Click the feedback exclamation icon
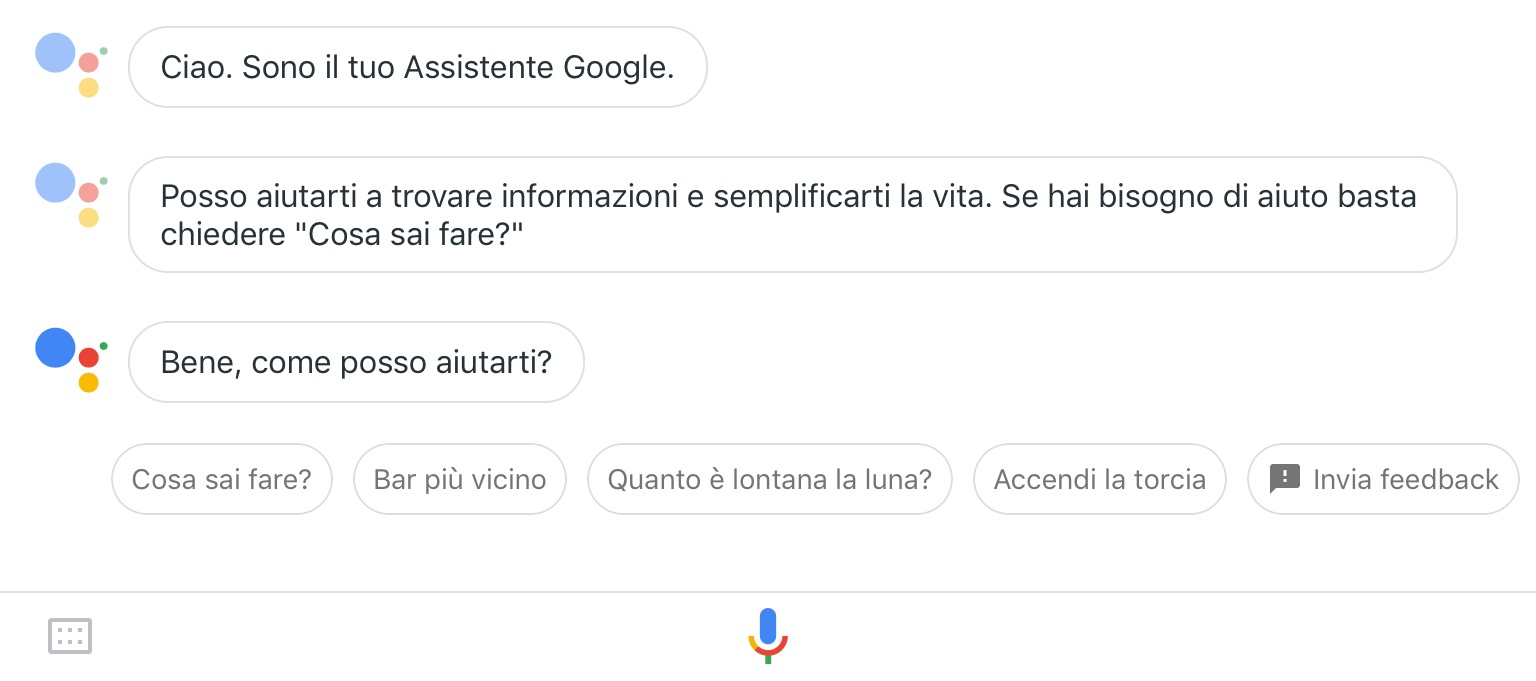Image resolution: width=1536 pixels, height=681 pixels. click(1285, 478)
